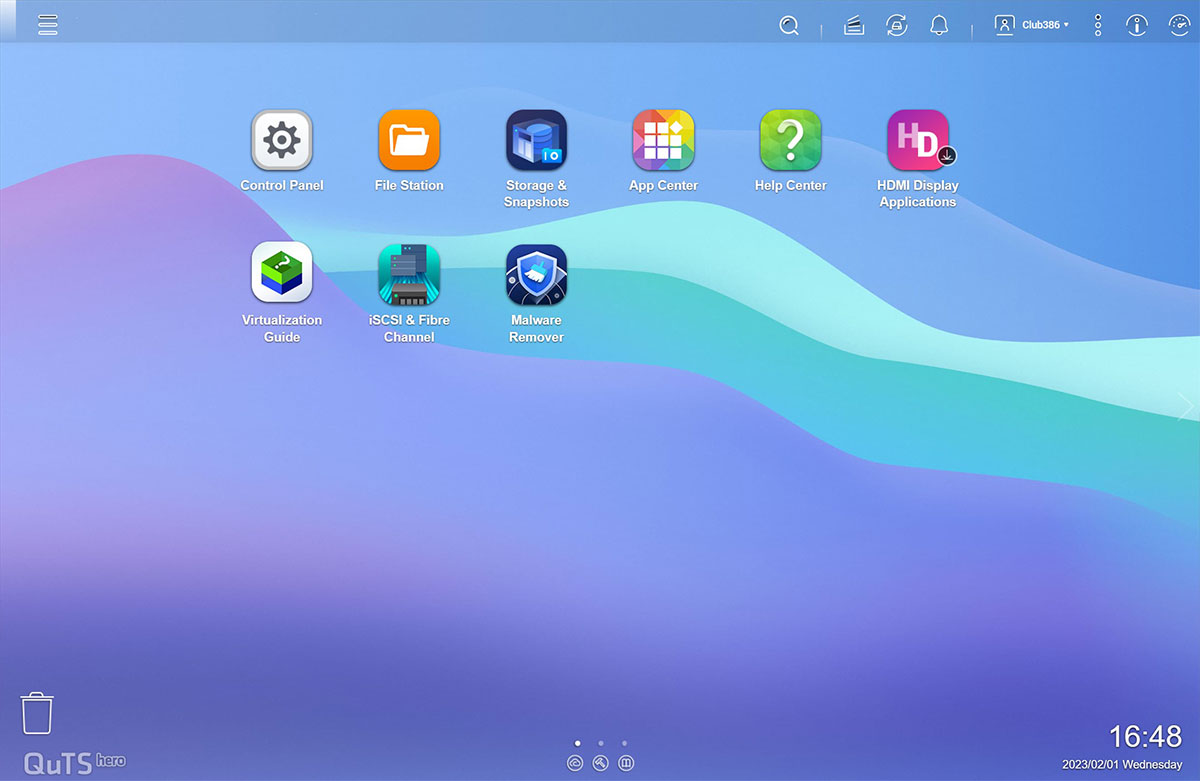The height and width of the screenshot is (781, 1200).
Task: Click the date 2023/02/01 Wednesday
Action: 1122,765
